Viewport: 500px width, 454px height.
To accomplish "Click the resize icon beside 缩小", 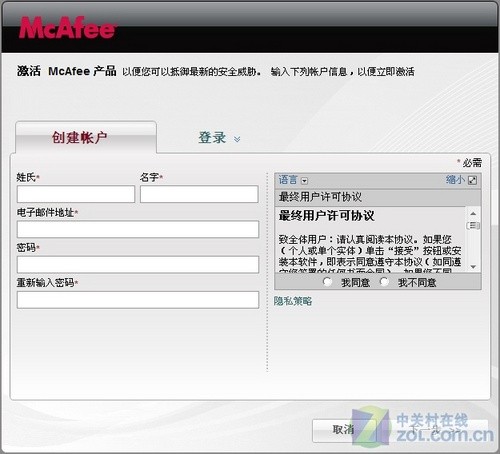I will coord(472,180).
